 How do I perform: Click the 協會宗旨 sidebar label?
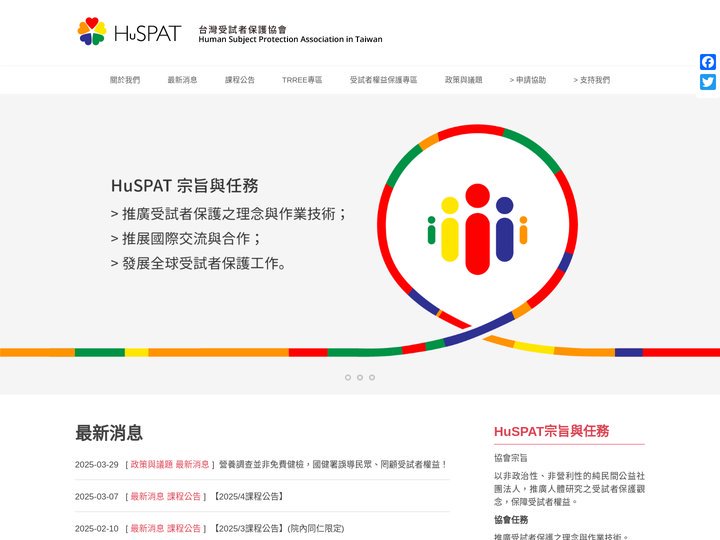[x=511, y=458]
